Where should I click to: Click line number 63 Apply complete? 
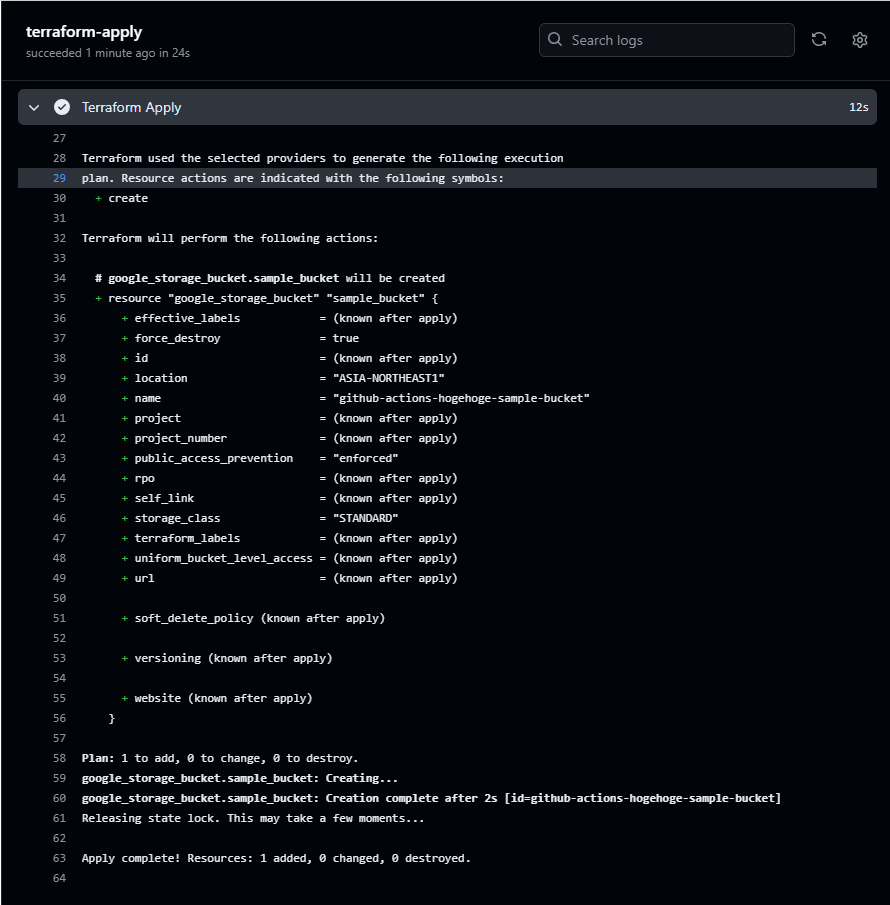[59, 858]
